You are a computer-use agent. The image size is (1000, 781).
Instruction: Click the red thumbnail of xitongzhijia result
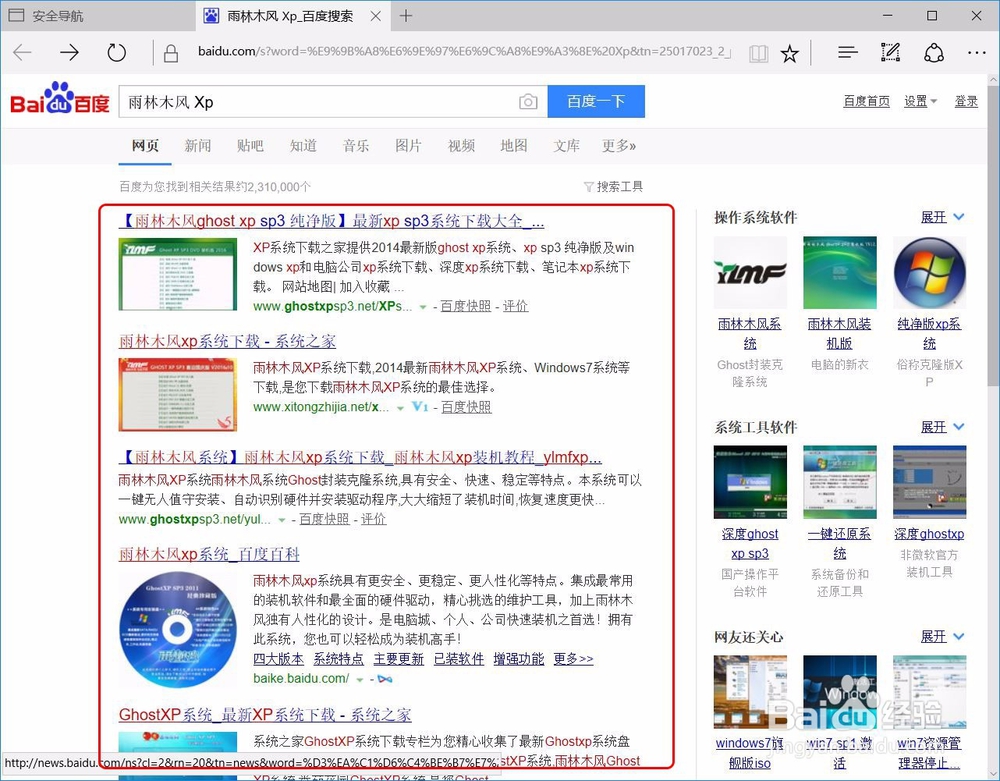coord(178,395)
